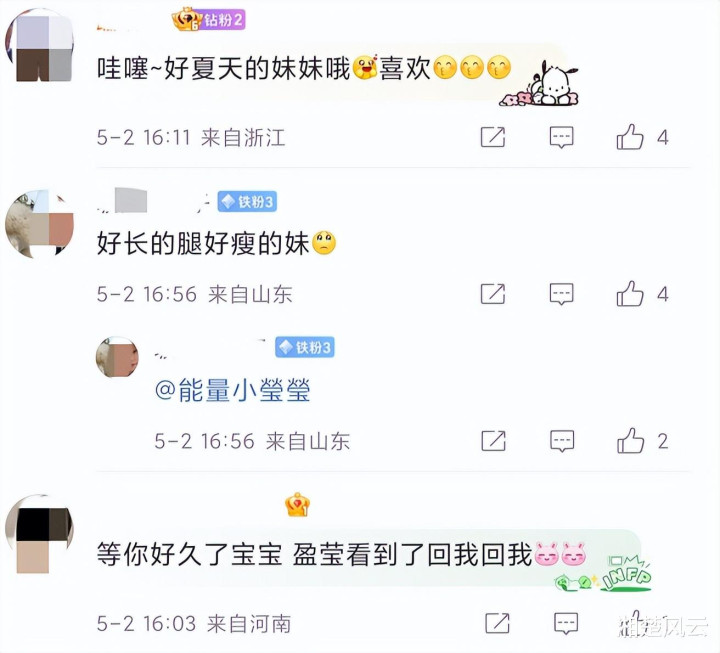The image size is (720, 653).
Task: Open the first commenter's avatar
Action: click(x=39, y=46)
